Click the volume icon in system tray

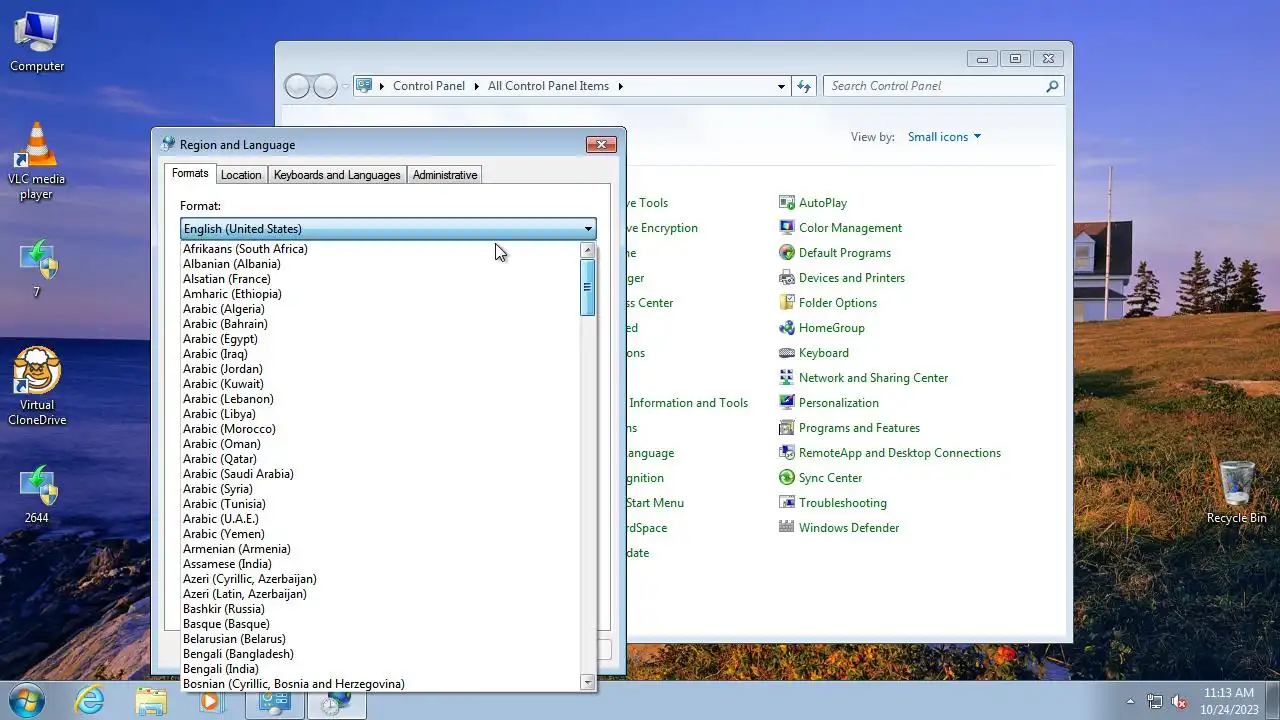click(x=1179, y=701)
